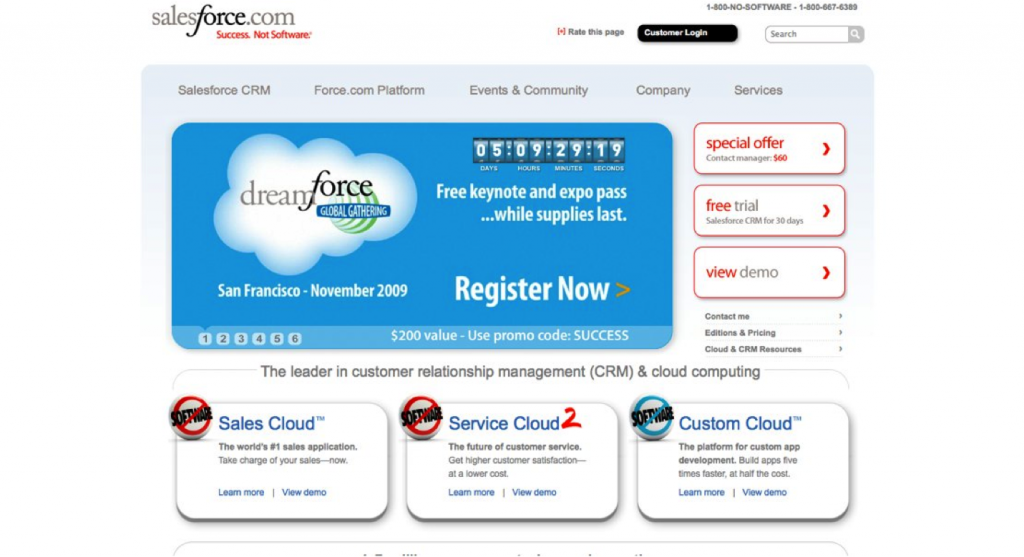Click the Customer Login button
This screenshot has height=557, width=1024.
[x=687, y=33]
